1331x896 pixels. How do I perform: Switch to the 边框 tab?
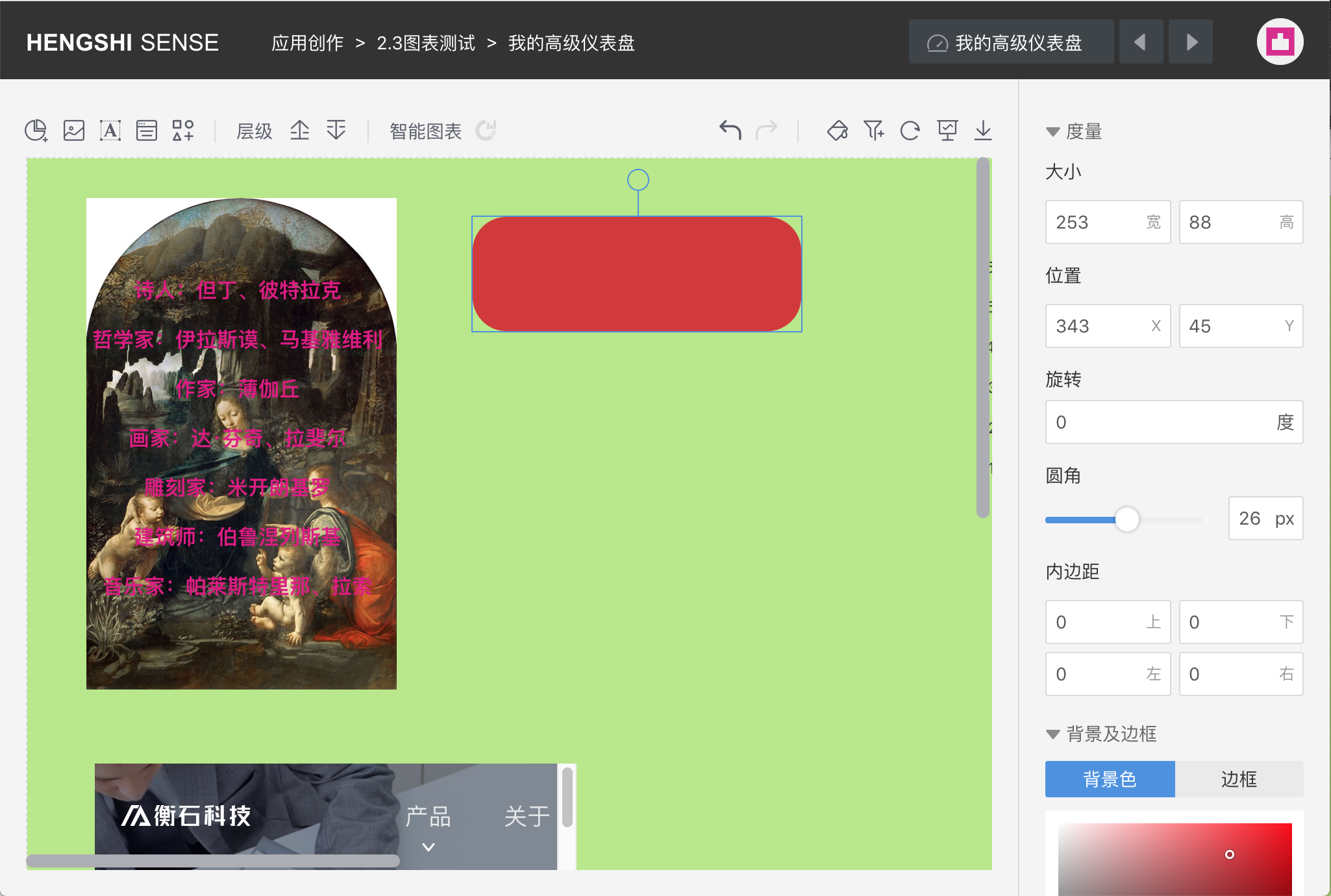coord(1239,779)
